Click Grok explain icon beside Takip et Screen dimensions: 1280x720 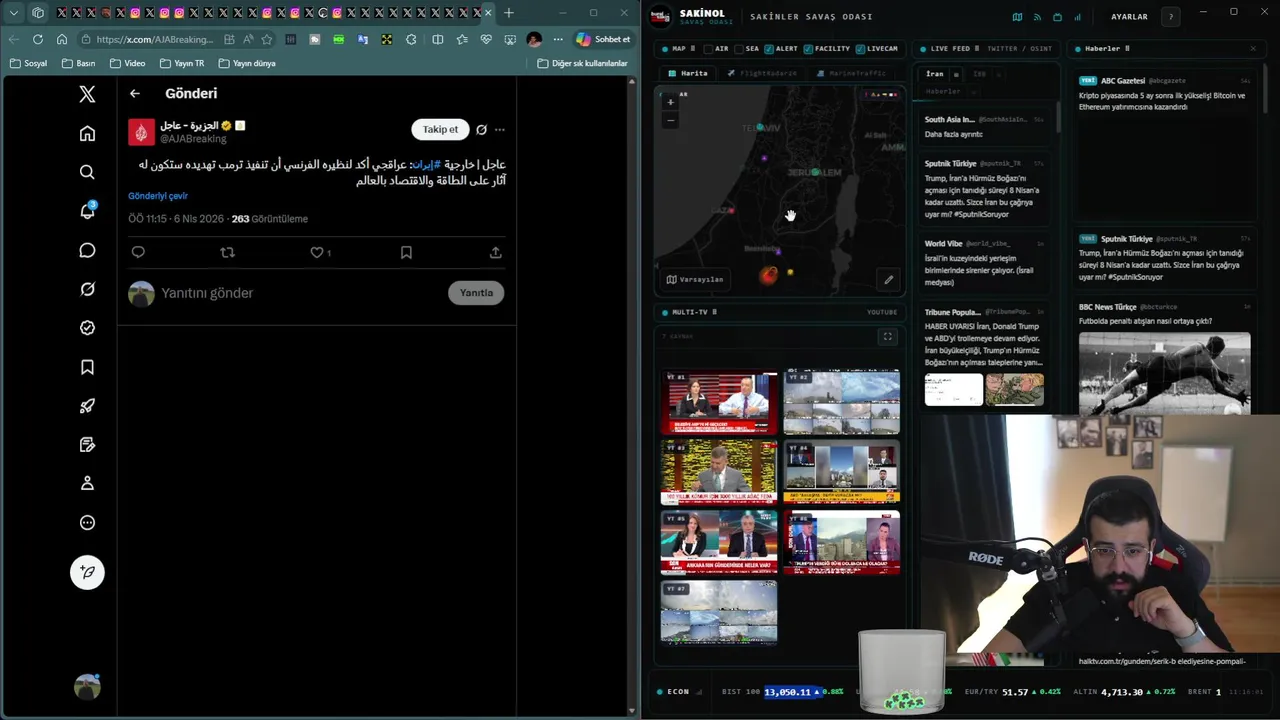coord(481,130)
